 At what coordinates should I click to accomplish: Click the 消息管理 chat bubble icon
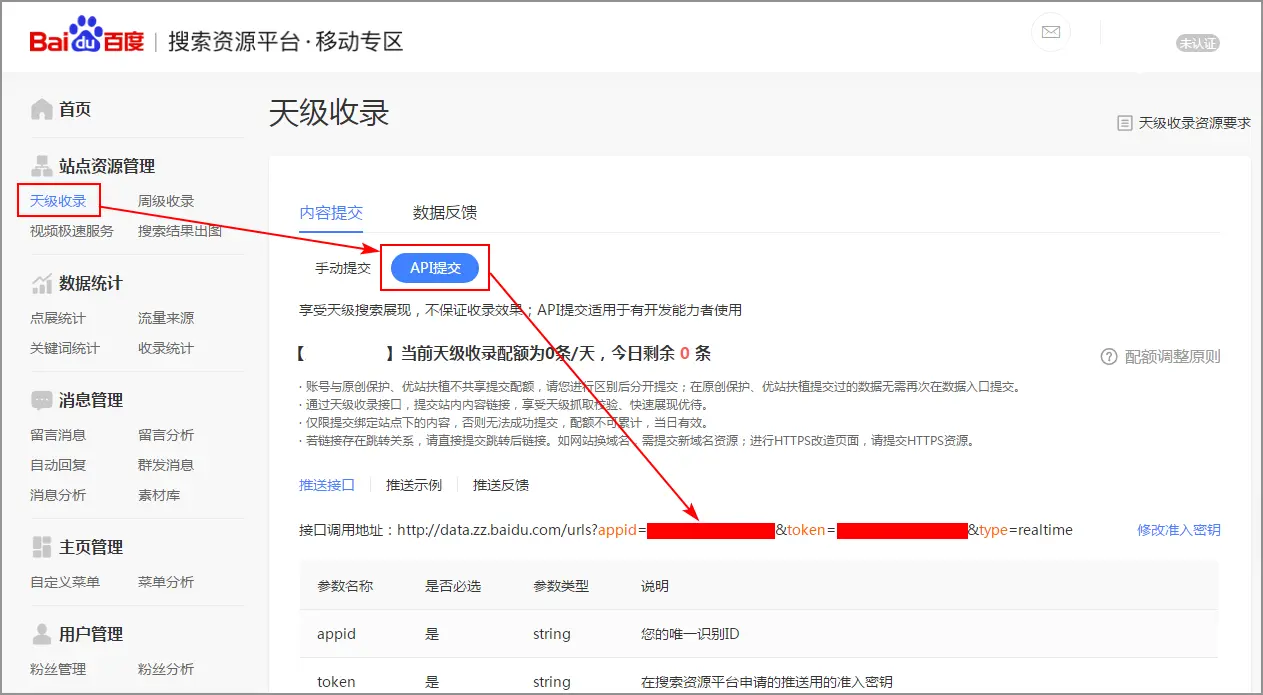tap(42, 400)
